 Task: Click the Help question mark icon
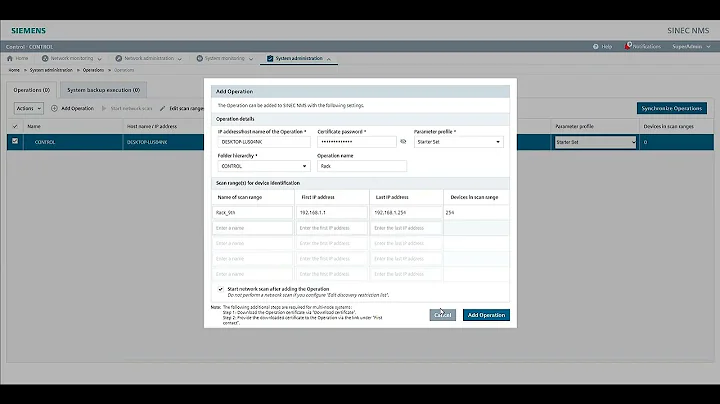pos(596,46)
